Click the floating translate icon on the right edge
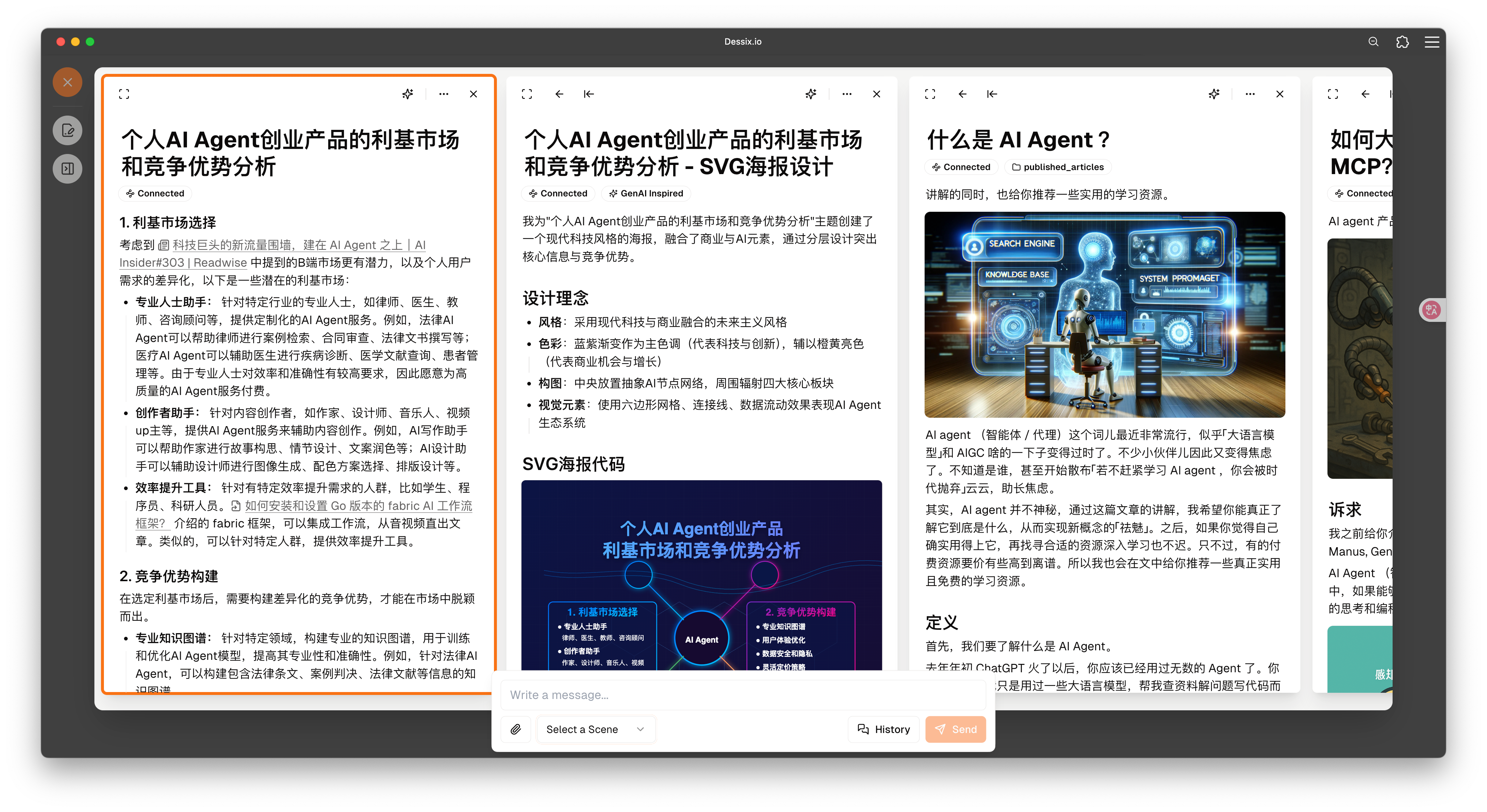 click(x=1432, y=310)
